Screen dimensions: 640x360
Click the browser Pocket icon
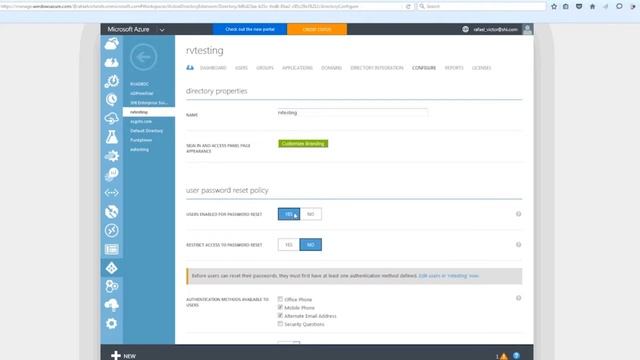pyautogui.click(x=579, y=7)
